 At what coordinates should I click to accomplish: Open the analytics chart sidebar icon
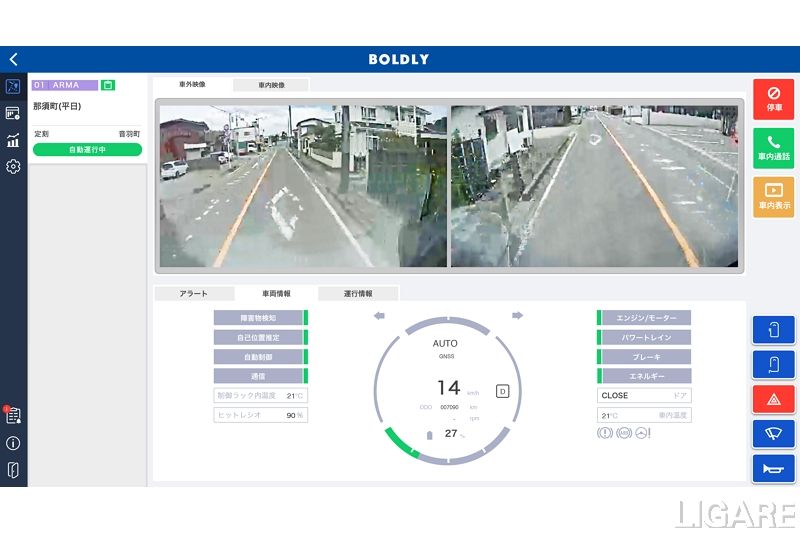[x=13, y=140]
